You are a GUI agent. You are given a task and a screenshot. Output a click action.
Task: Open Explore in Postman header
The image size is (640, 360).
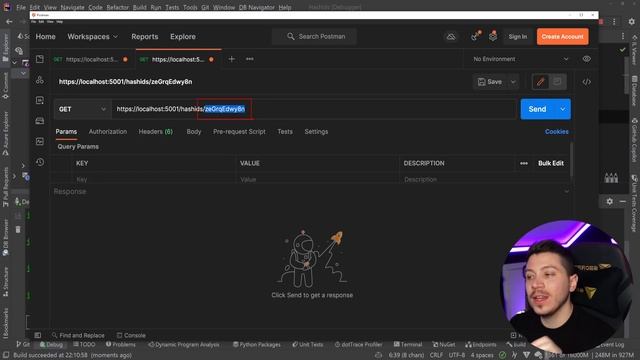coord(183,36)
